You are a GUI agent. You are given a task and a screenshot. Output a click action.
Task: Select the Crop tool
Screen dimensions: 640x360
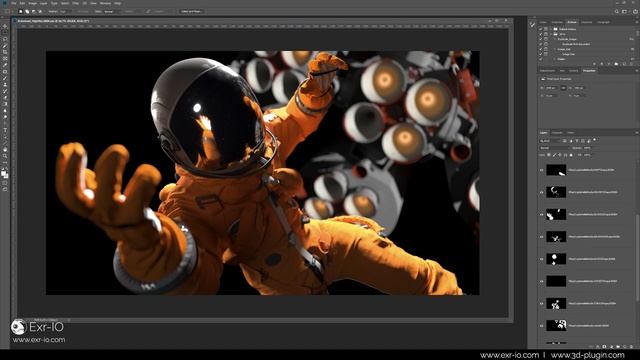pos(5,52)
